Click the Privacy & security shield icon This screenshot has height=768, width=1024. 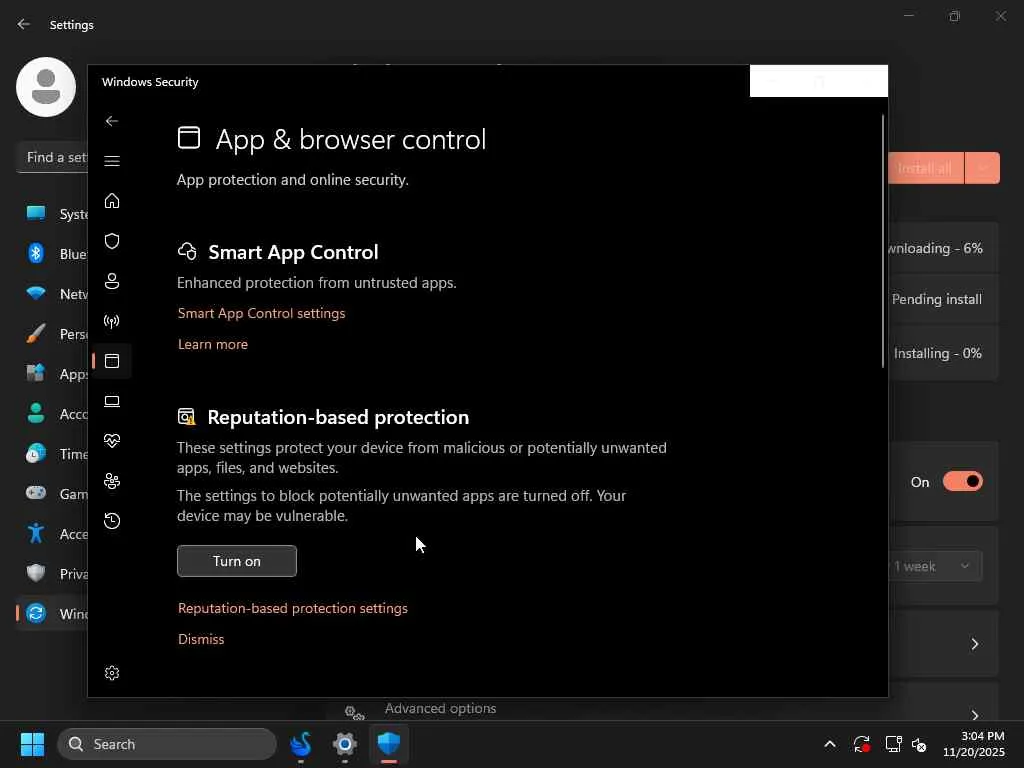pos(36,573)
